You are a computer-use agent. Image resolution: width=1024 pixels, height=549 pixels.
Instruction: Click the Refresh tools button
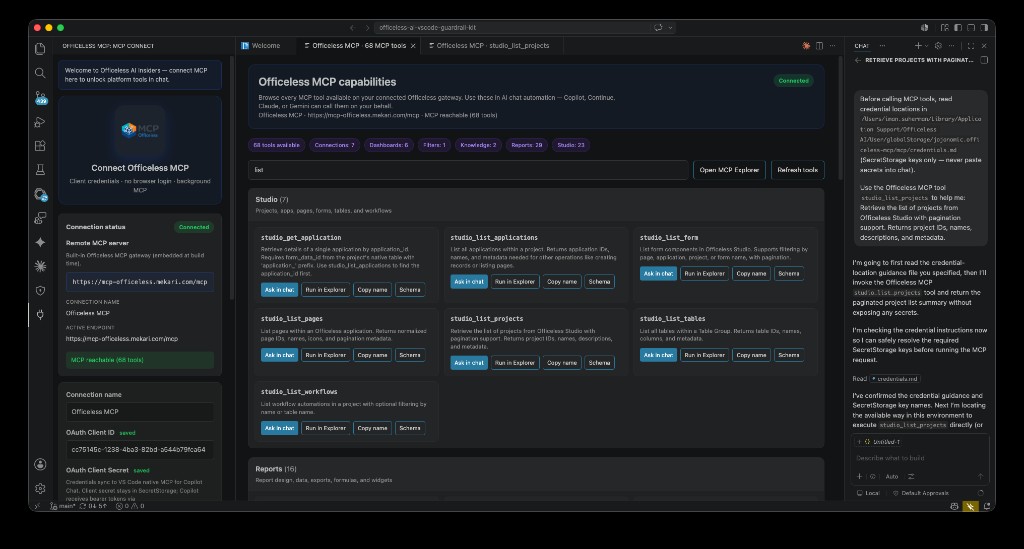pyautogui.click(x=797, y=170)
